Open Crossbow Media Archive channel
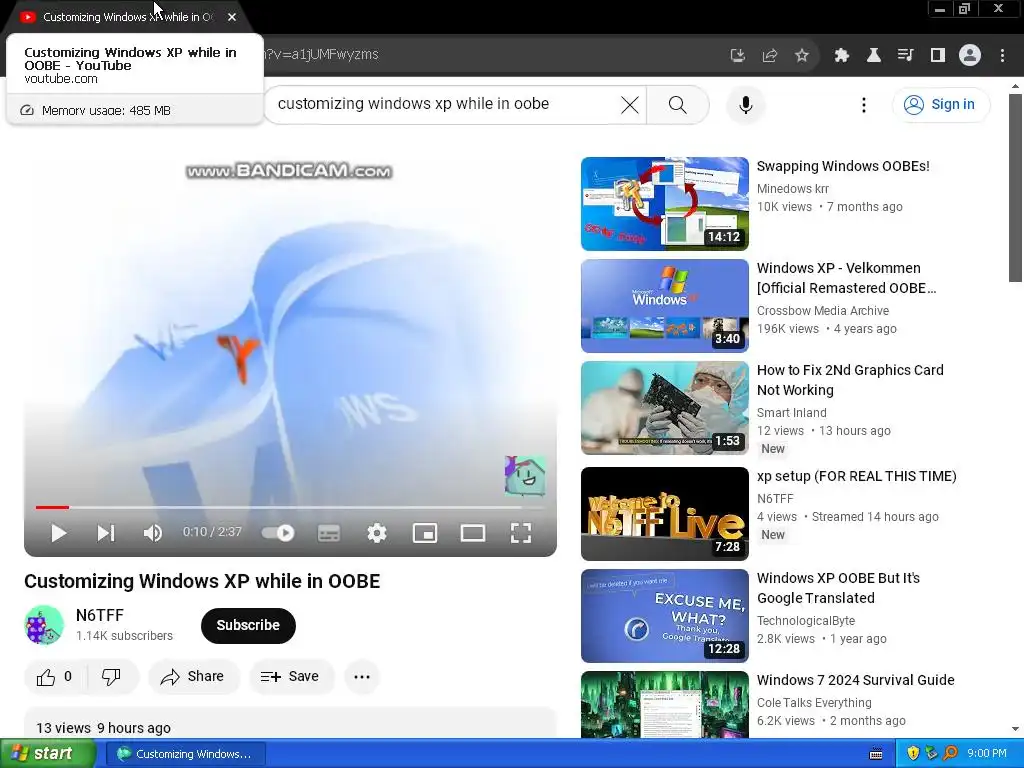The width and height of the screenshot is (1024, 768). click(823, 311)
